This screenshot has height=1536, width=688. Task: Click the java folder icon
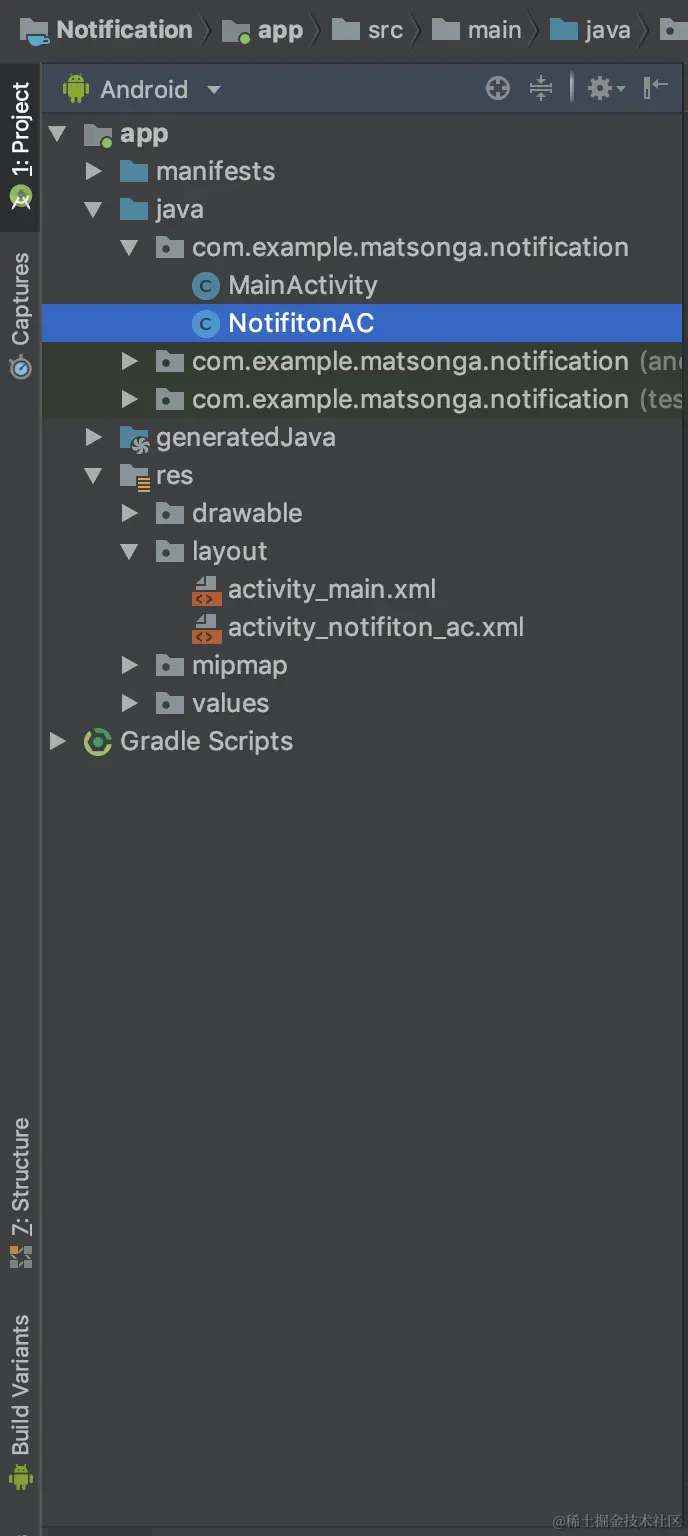134,209
